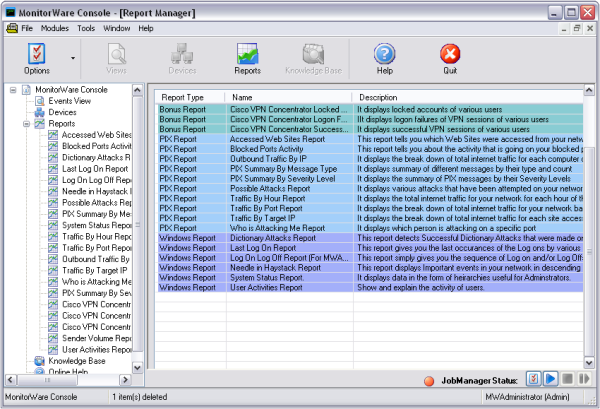Select Cisco VPN Concentrator Locked row
The height and width of the screenshot is (409, 600).
(x=370, y=109)
